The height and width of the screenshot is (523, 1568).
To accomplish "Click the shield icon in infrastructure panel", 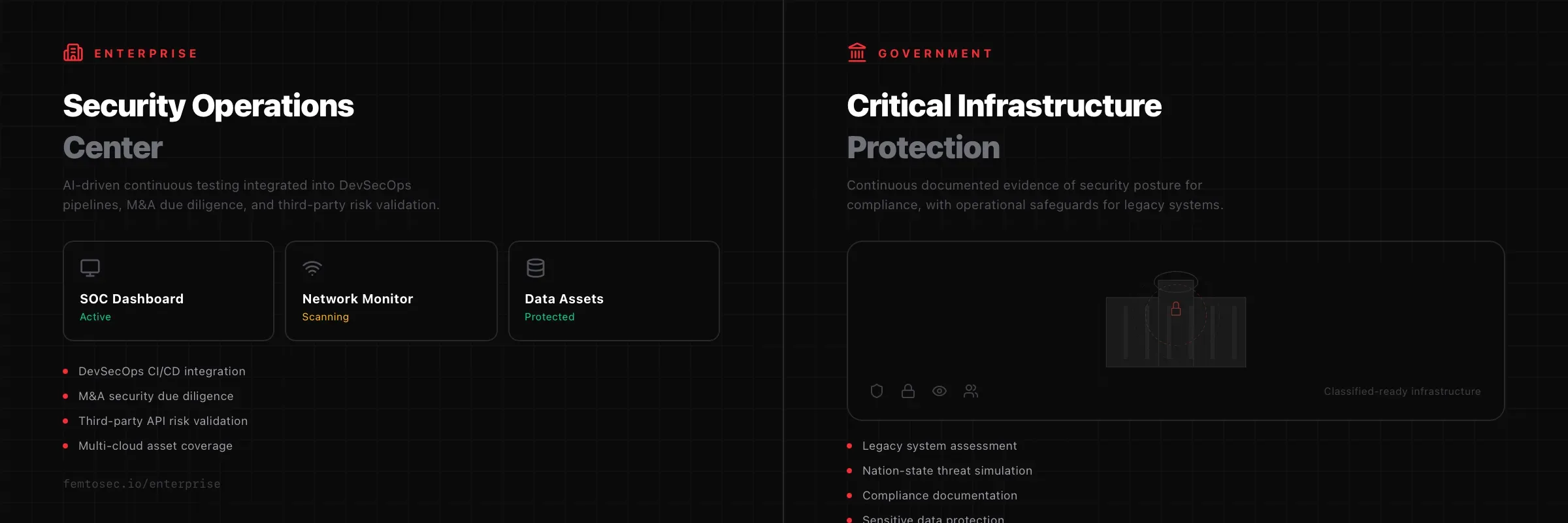I will (x=877, y=391).
